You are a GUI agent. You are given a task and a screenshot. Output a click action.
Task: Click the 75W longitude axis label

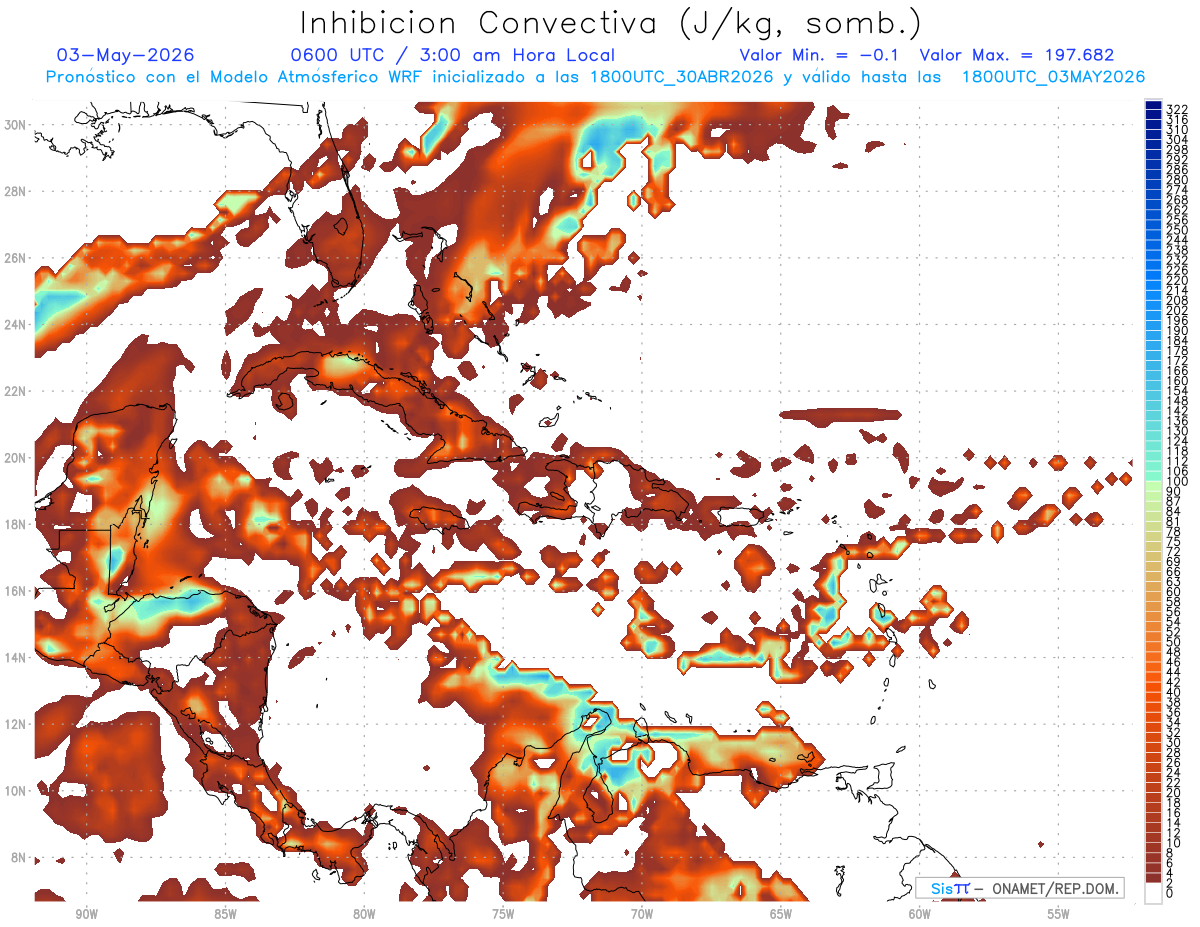pyautogui.click(x=503, y=914)
